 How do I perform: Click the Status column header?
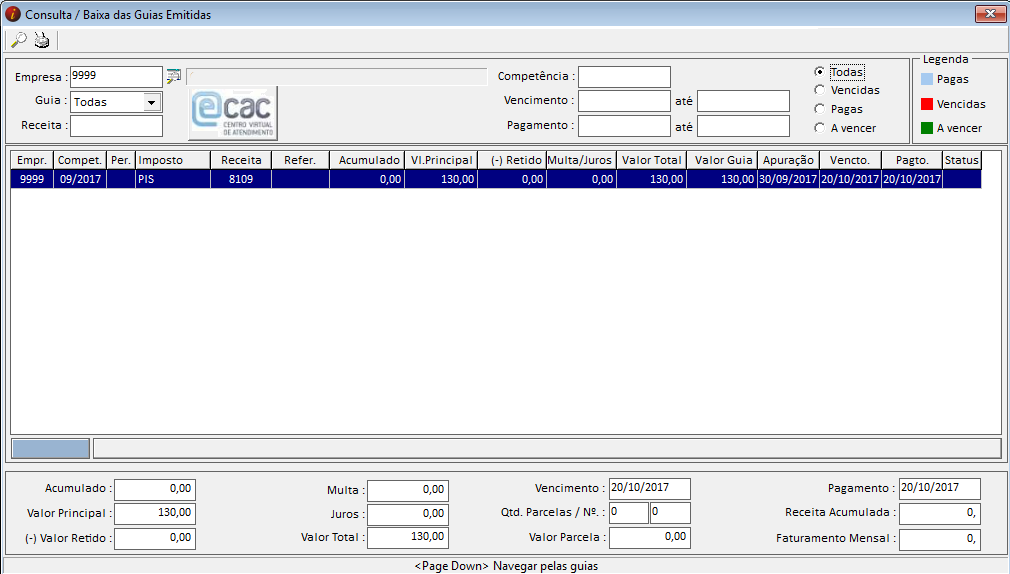pos(962,160)
